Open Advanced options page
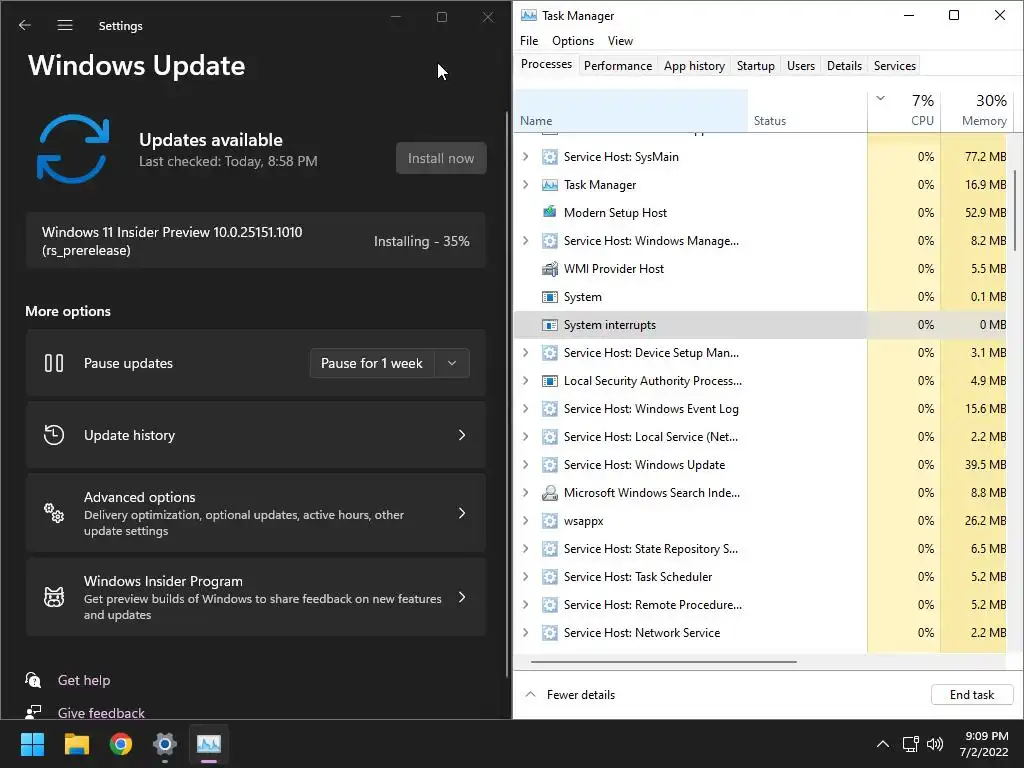The width and height of the screenshot is (1024, 768). (255, 513)
